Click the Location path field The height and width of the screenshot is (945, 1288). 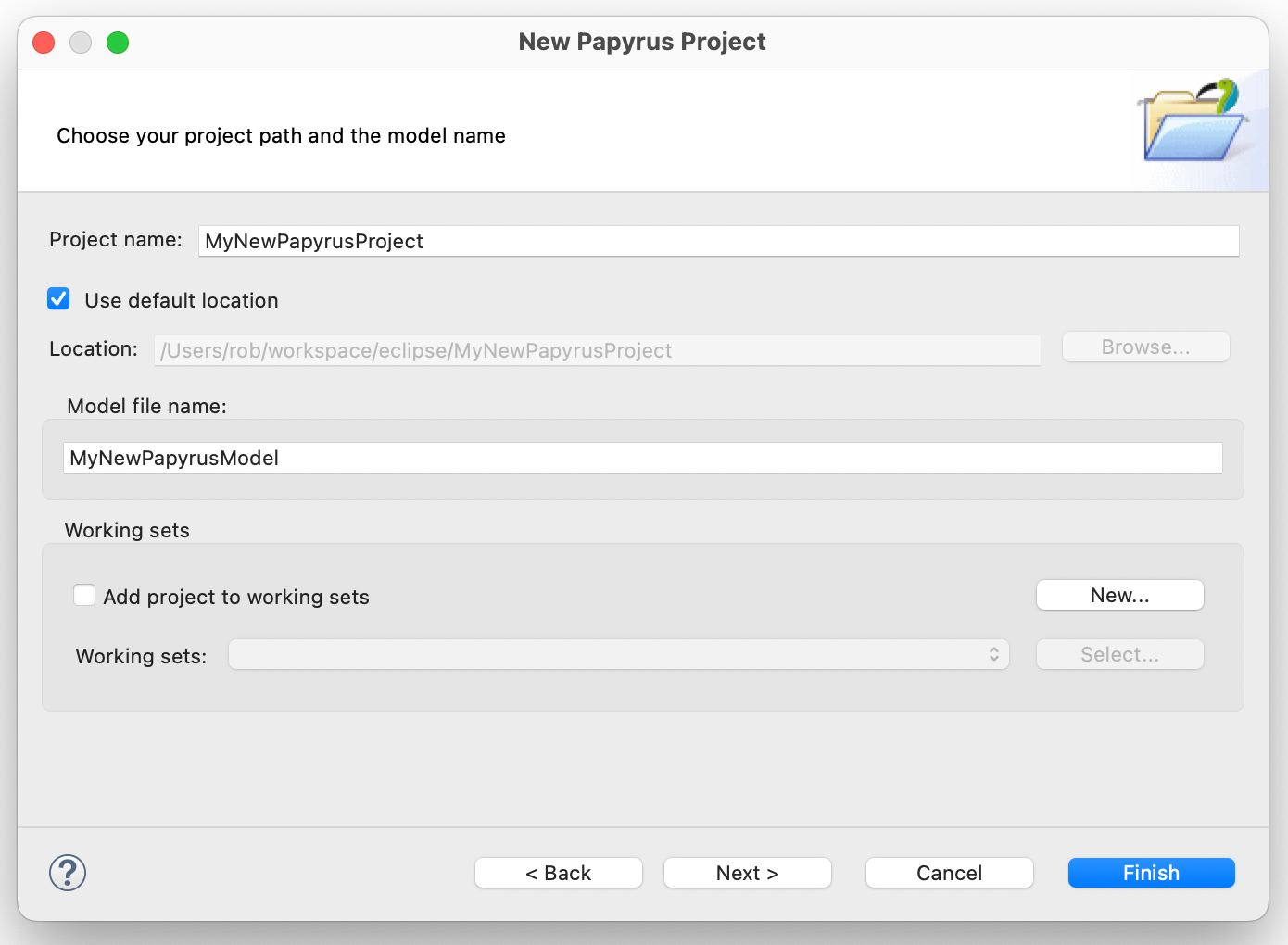click(x=597, y=350)
